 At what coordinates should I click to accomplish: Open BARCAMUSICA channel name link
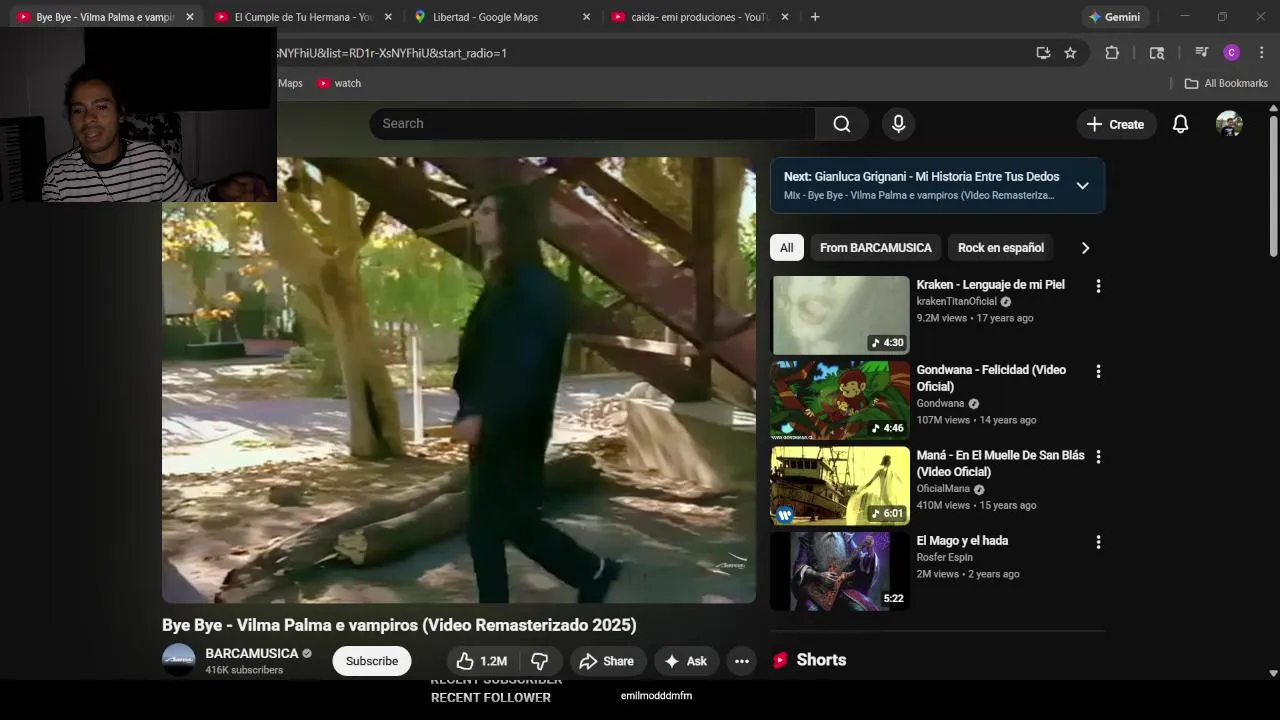coord(252,653)
